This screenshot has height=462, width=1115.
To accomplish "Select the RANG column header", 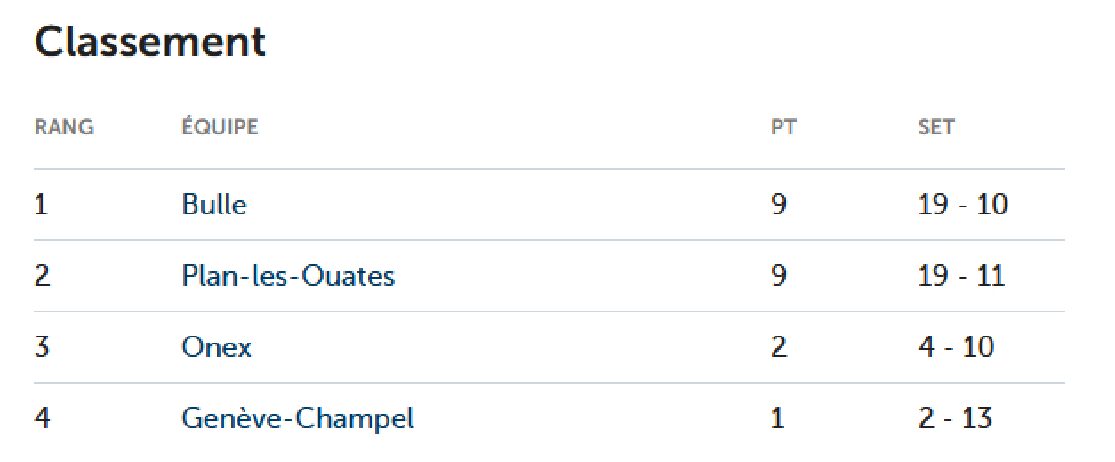I will [x=64, y=127].
